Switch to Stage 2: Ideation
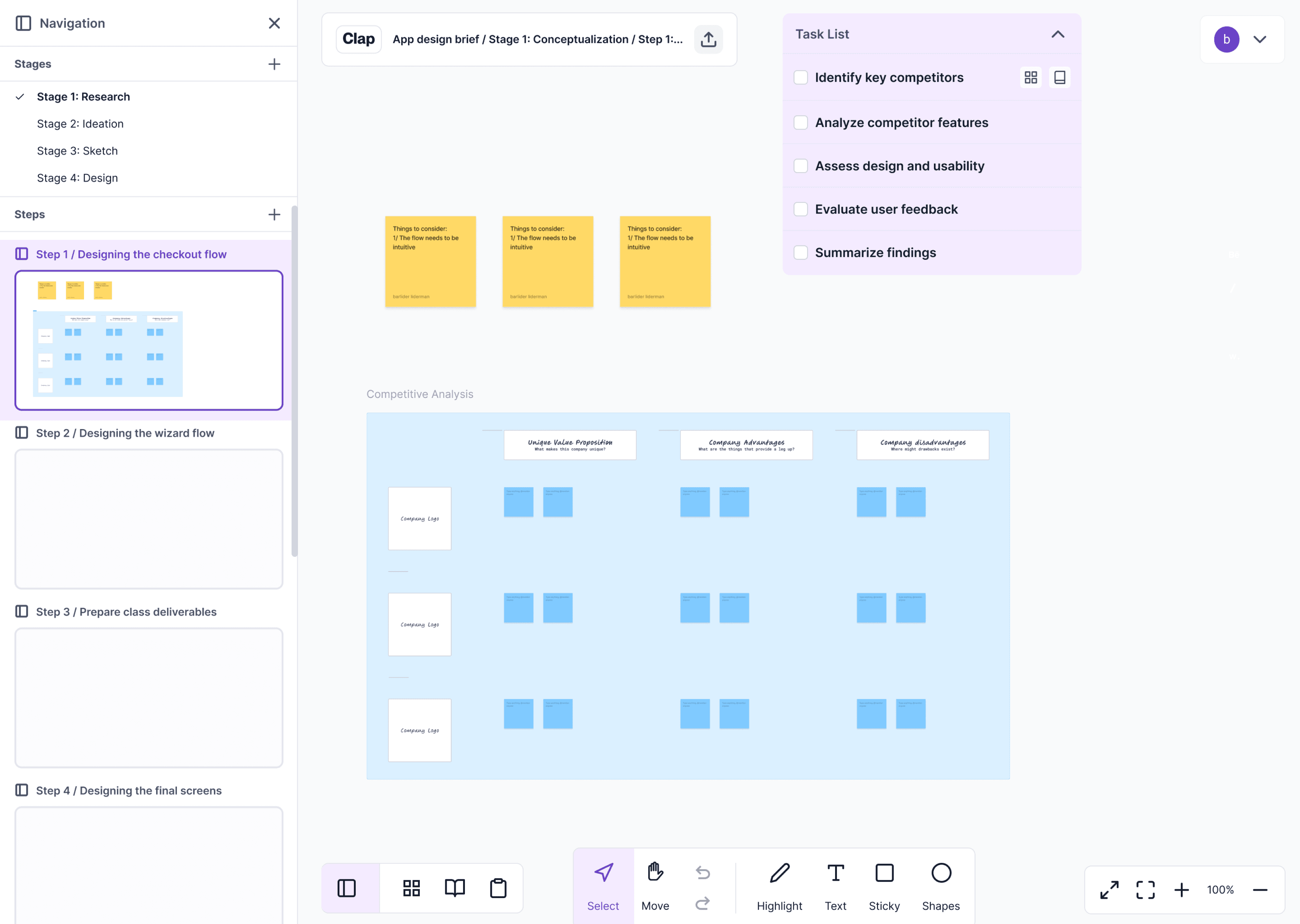The width and height of the screenshot is (1300, 924). [x=80, y=124]
